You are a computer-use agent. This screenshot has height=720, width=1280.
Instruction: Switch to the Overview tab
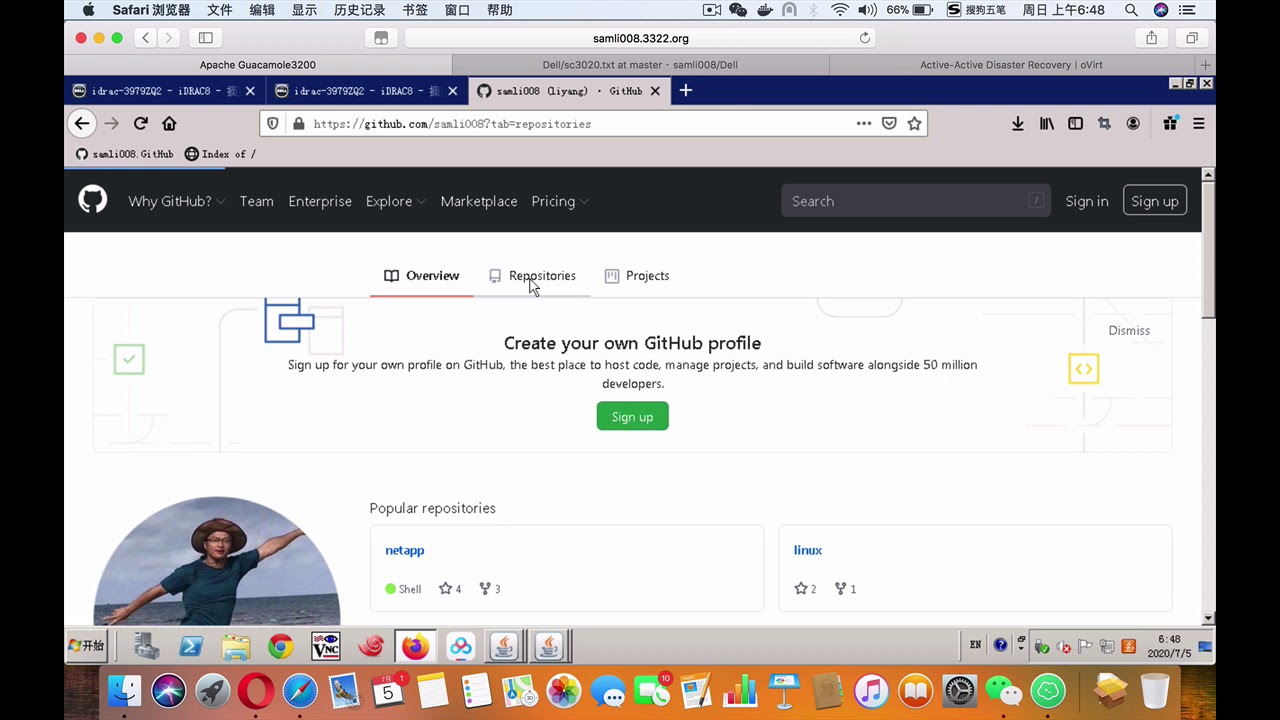point(421,276)
